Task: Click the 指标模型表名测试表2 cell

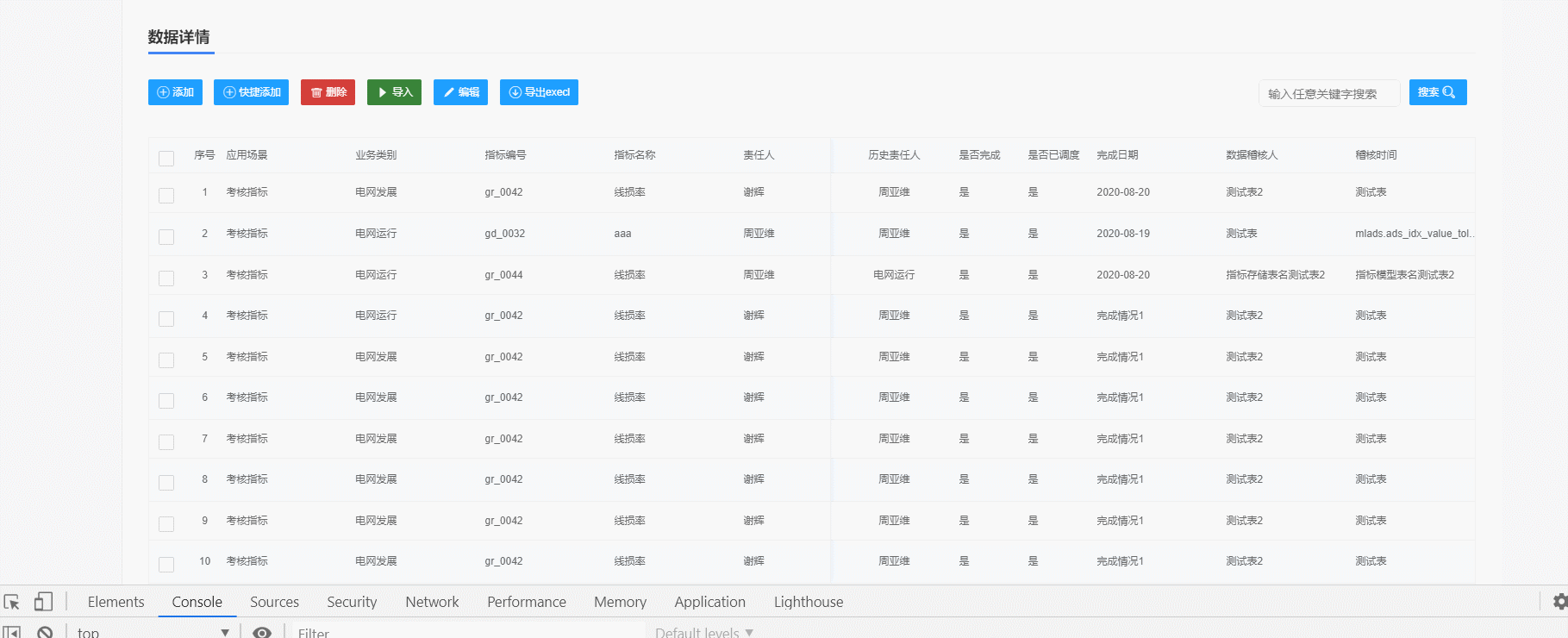Action: point(1404,275)
